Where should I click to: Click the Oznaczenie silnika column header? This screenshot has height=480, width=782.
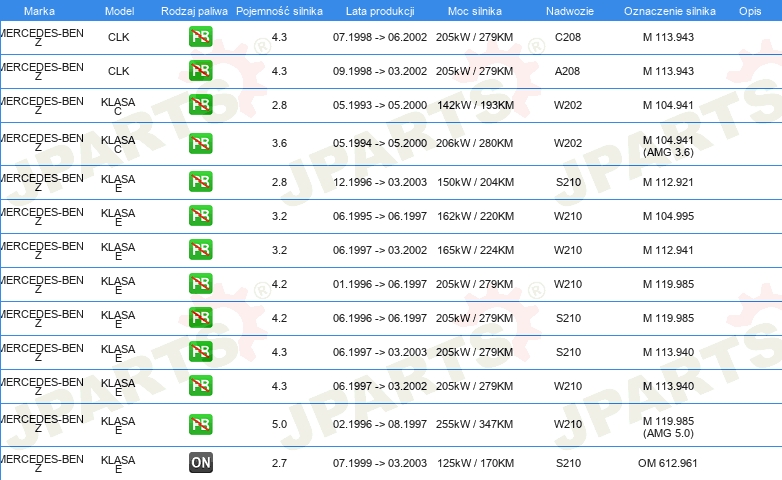[669, 11]
